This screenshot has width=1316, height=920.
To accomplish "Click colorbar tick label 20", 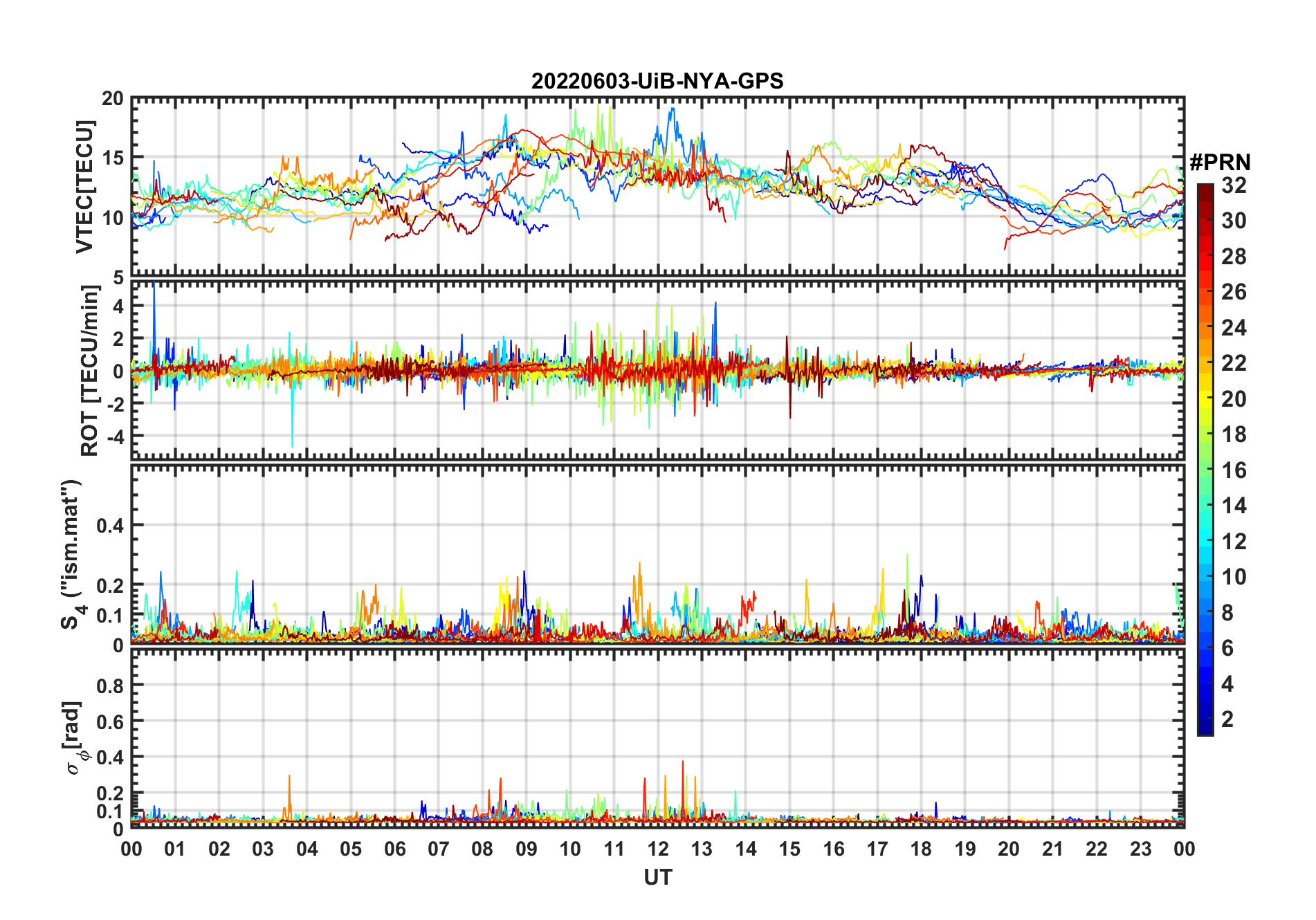I will coord(1234,398).
